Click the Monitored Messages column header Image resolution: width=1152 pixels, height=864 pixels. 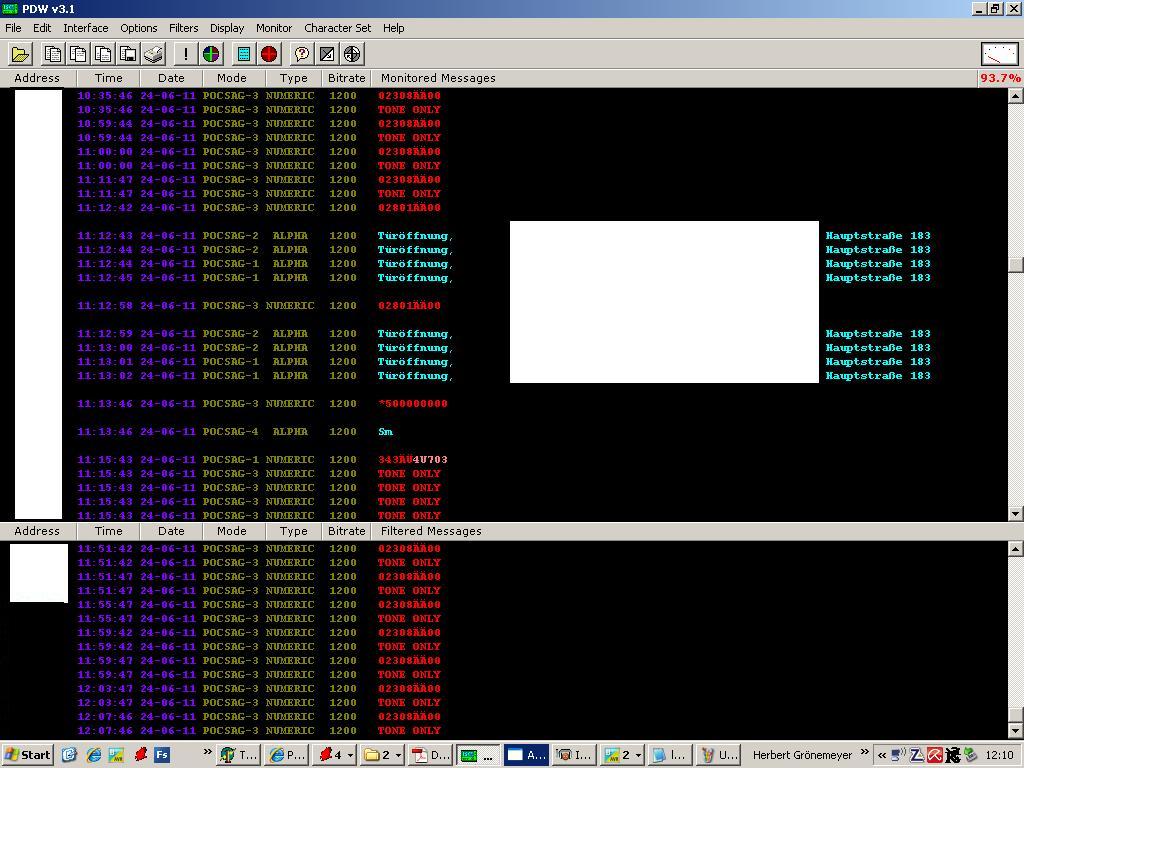pos(438,78)
